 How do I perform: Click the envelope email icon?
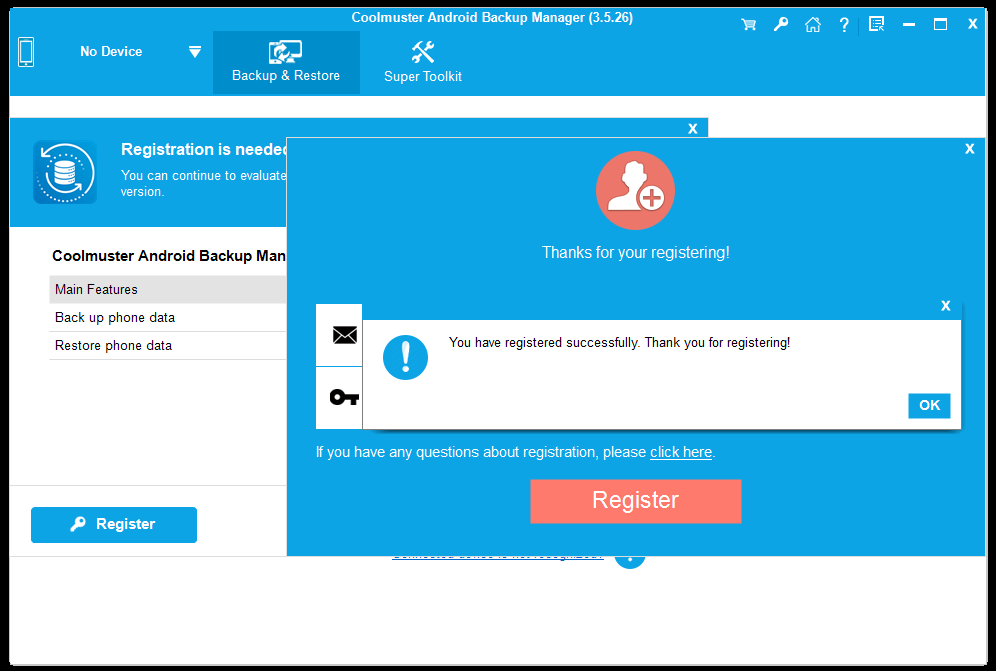344,335
